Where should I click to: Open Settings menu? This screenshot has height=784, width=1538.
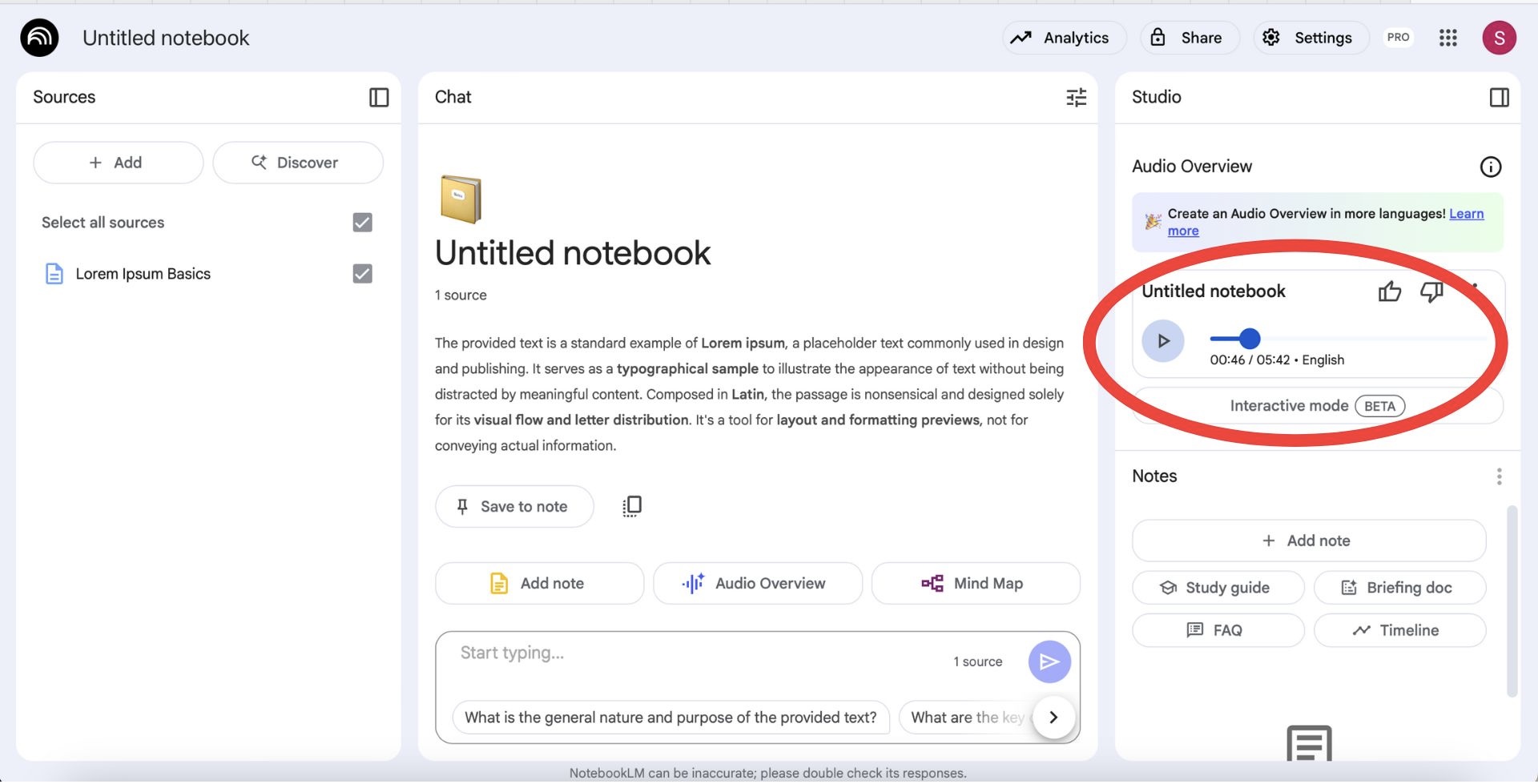[1311, 38]
